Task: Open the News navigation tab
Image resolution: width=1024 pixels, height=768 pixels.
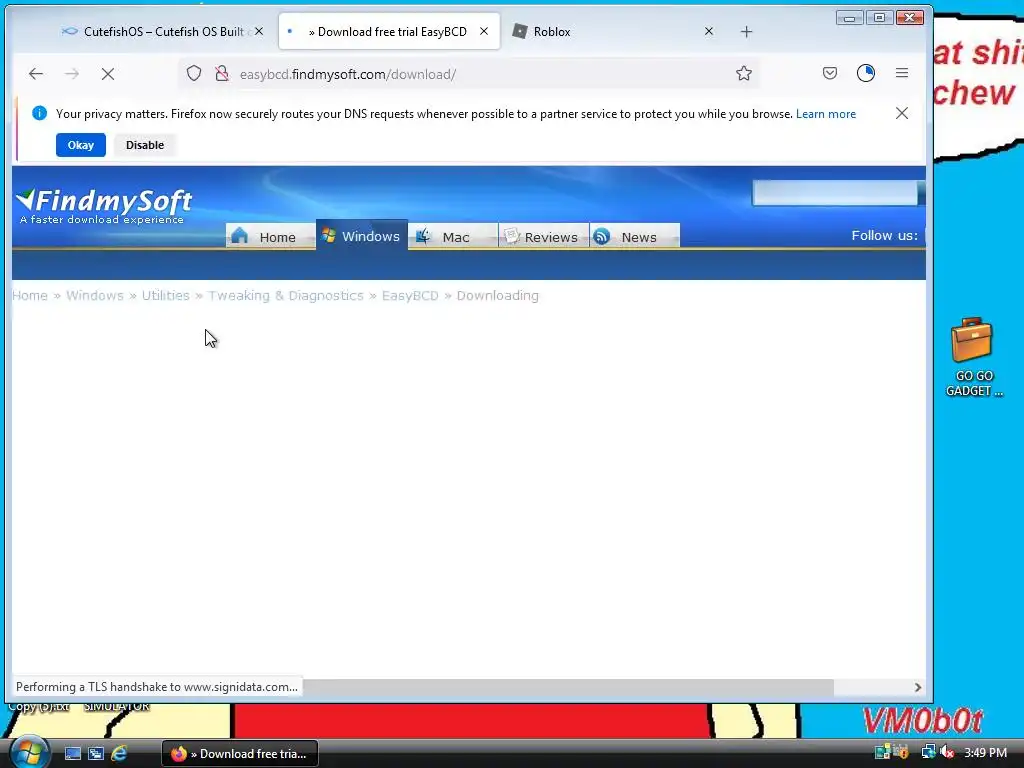Action: [x=634, y=236]
